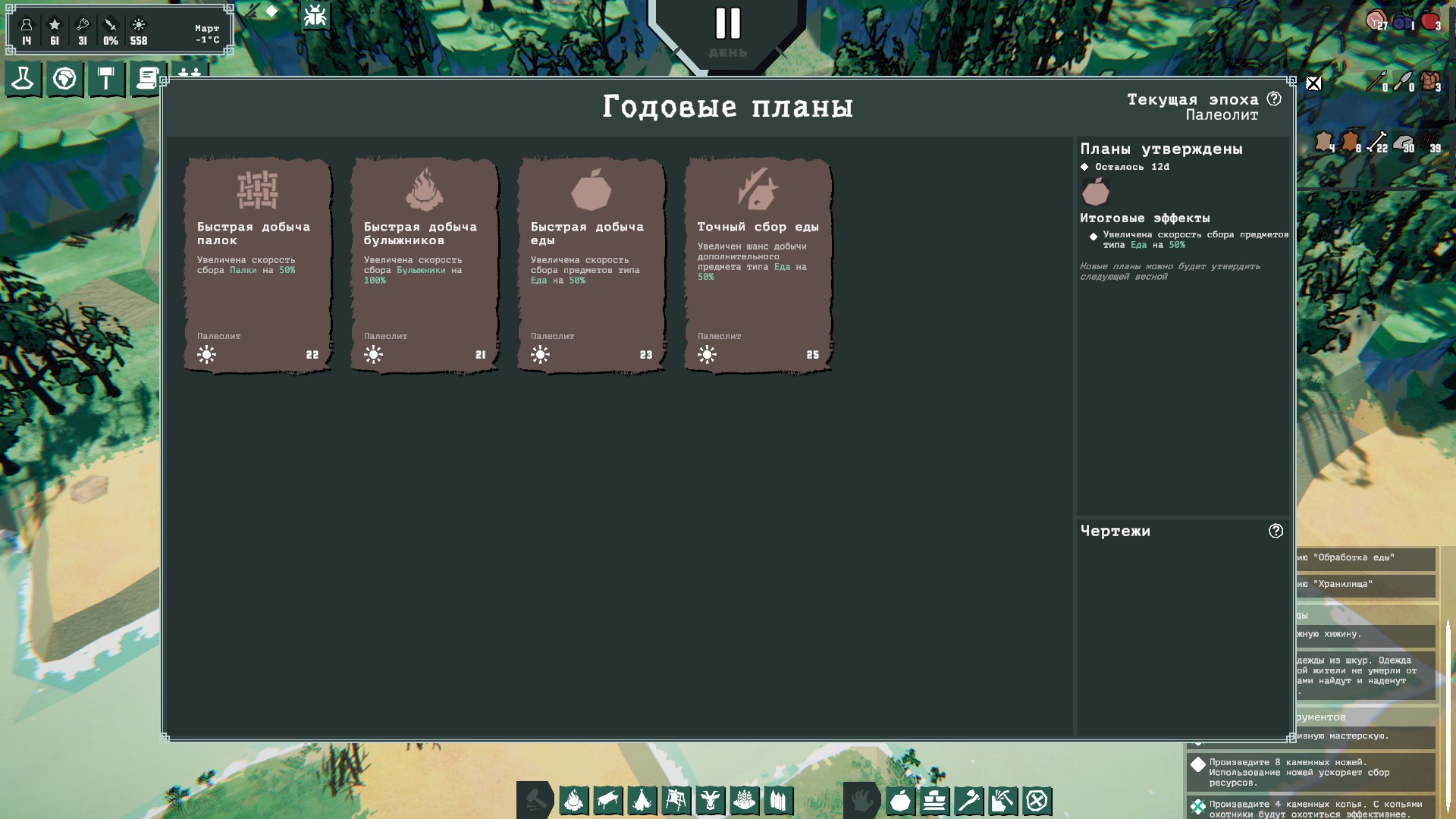The height and width of the screenshot is (819, 1456).
Task: Open the scroll plans menu
Action: pyautogui.click(x=147, y=79)
